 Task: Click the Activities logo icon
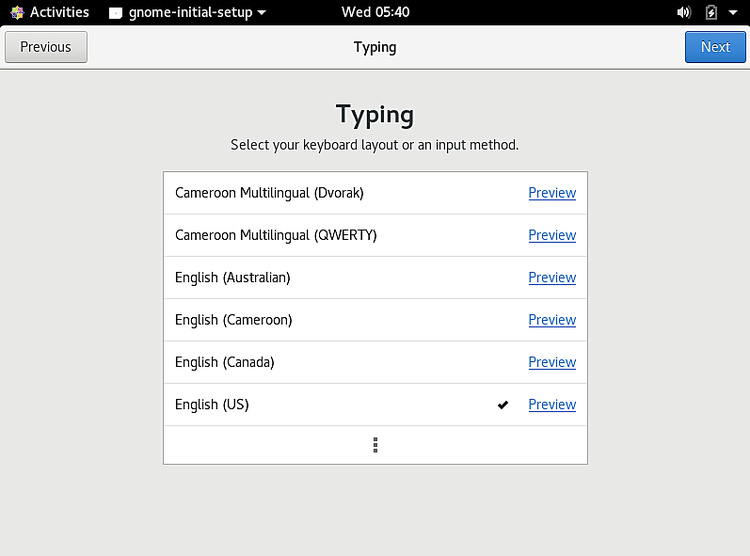(17, 13)
